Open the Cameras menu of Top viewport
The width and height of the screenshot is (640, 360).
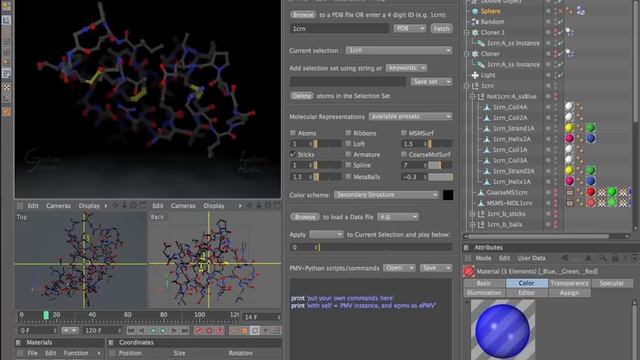pos(58,206)
